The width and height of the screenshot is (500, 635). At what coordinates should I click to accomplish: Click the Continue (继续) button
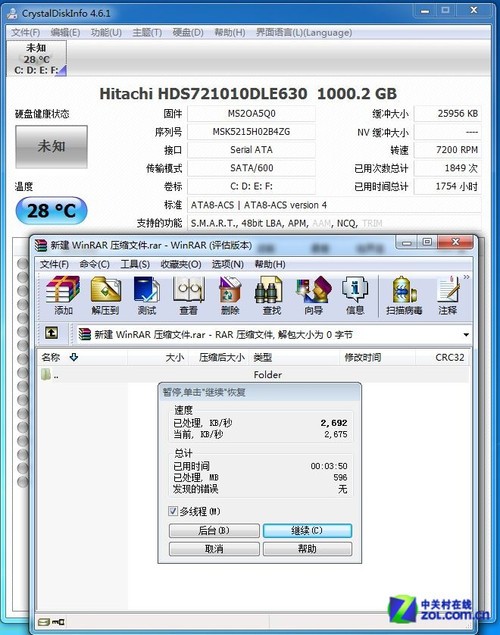307,531
